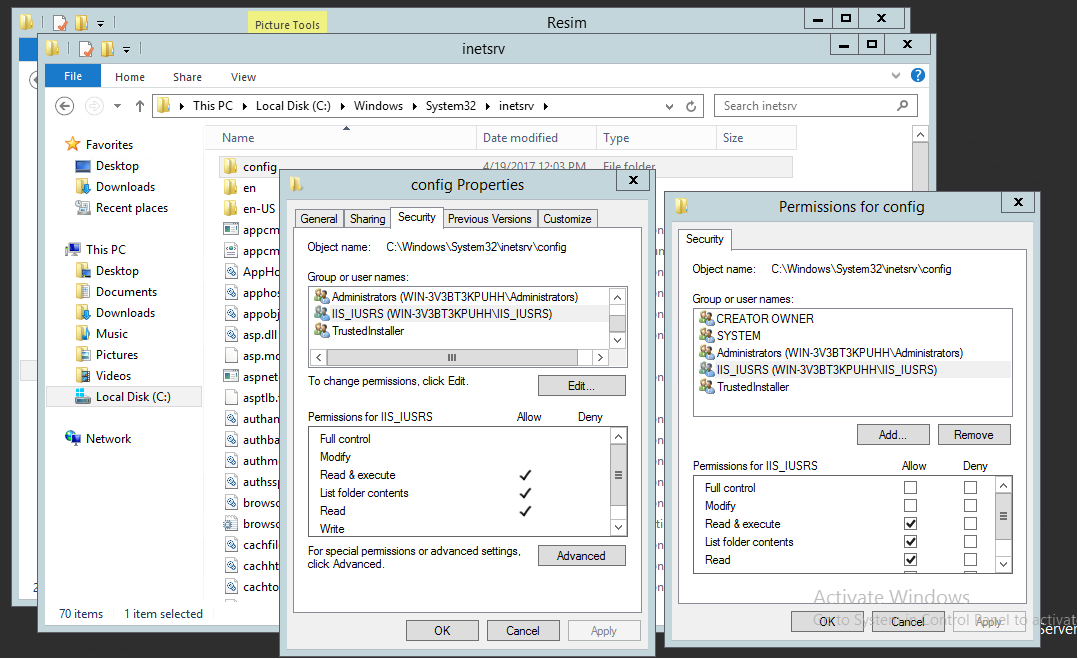Open recent locations dropdown arrow
The image size is (1078, 660).
pos(118,106)
